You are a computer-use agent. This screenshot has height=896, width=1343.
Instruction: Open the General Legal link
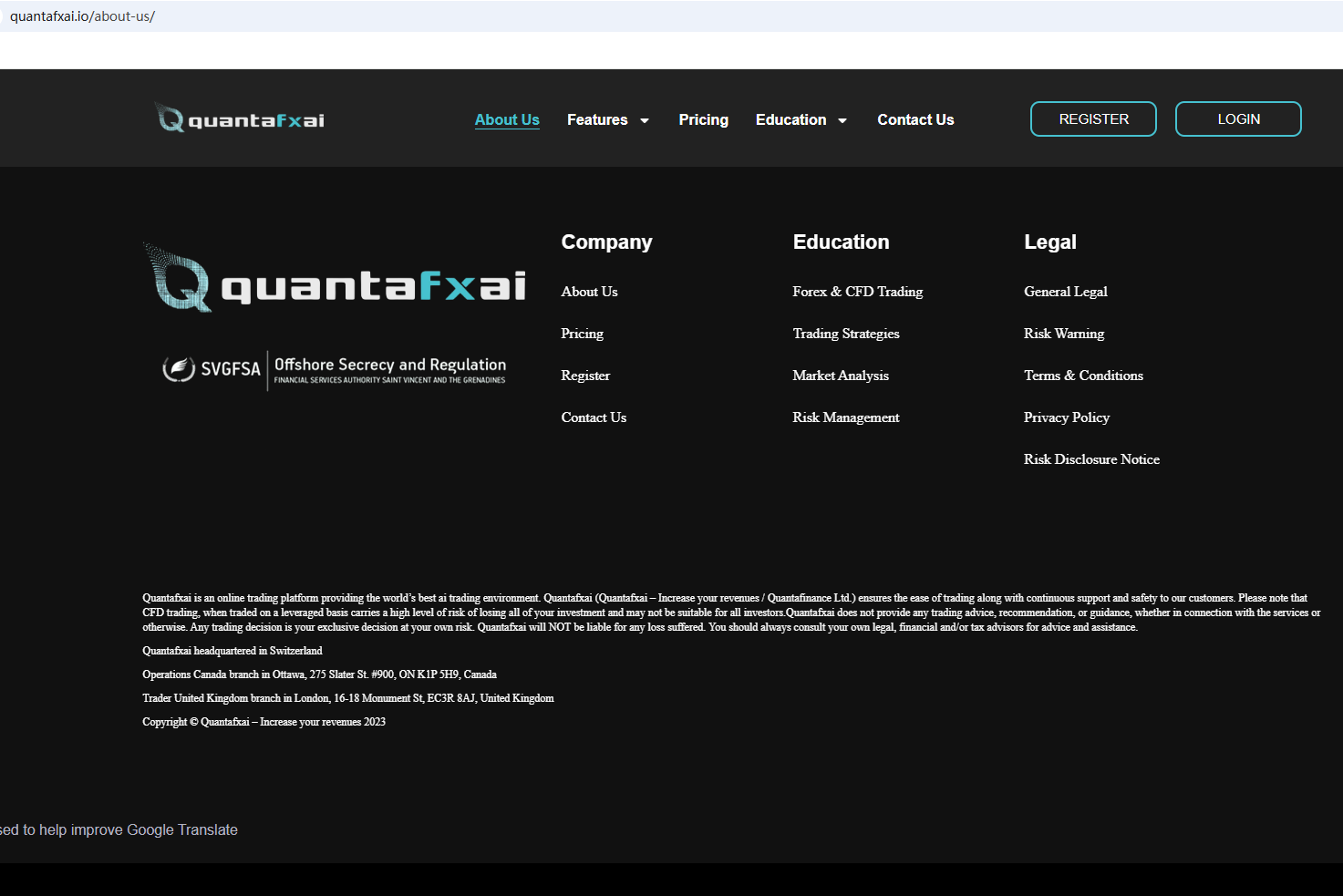(x=1066, y=292)
